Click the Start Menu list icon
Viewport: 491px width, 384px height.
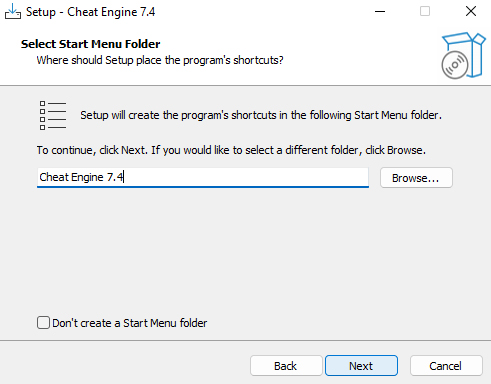tap(53, 115)
